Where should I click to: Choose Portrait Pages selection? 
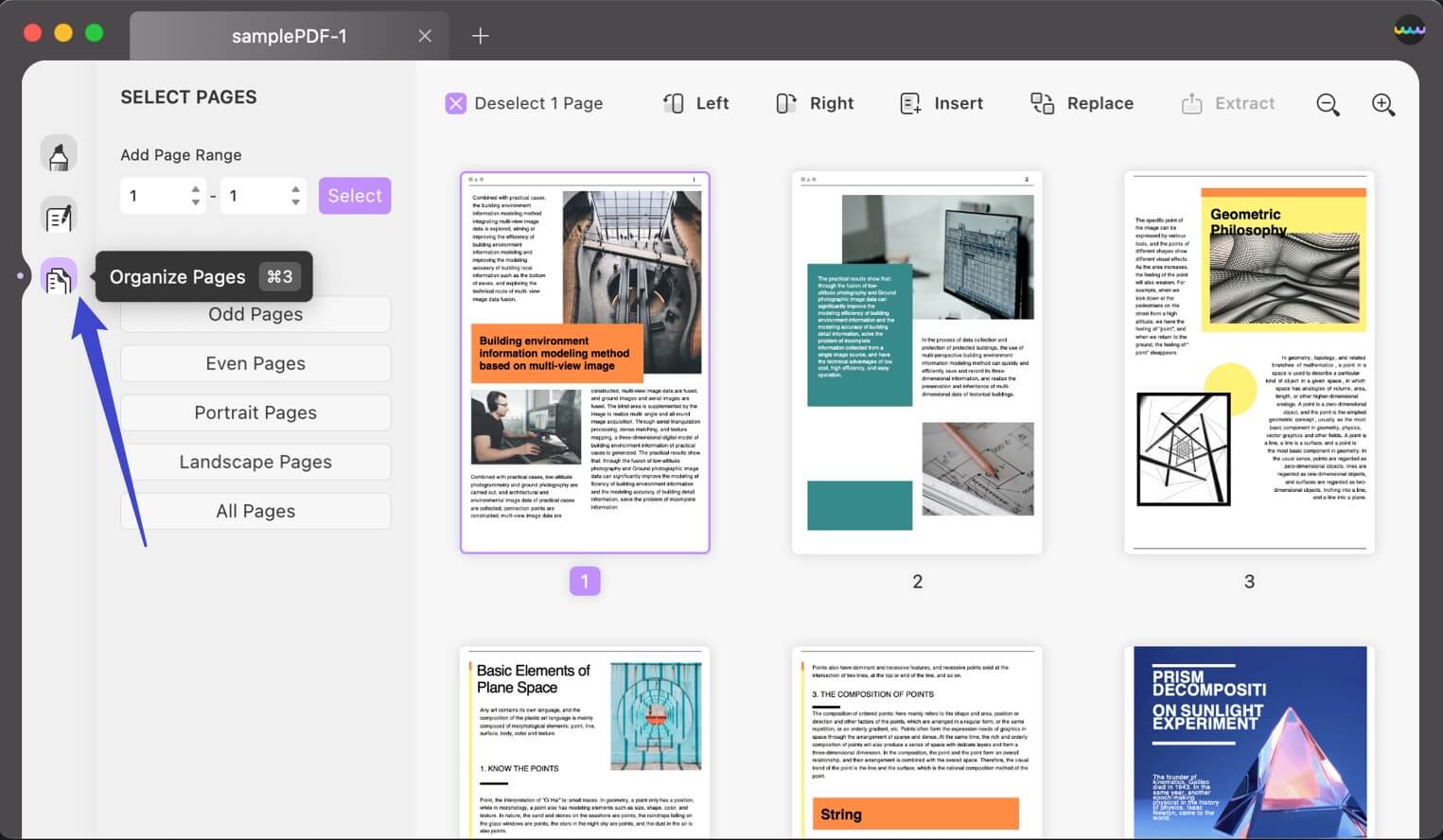(x=255, y=411)
